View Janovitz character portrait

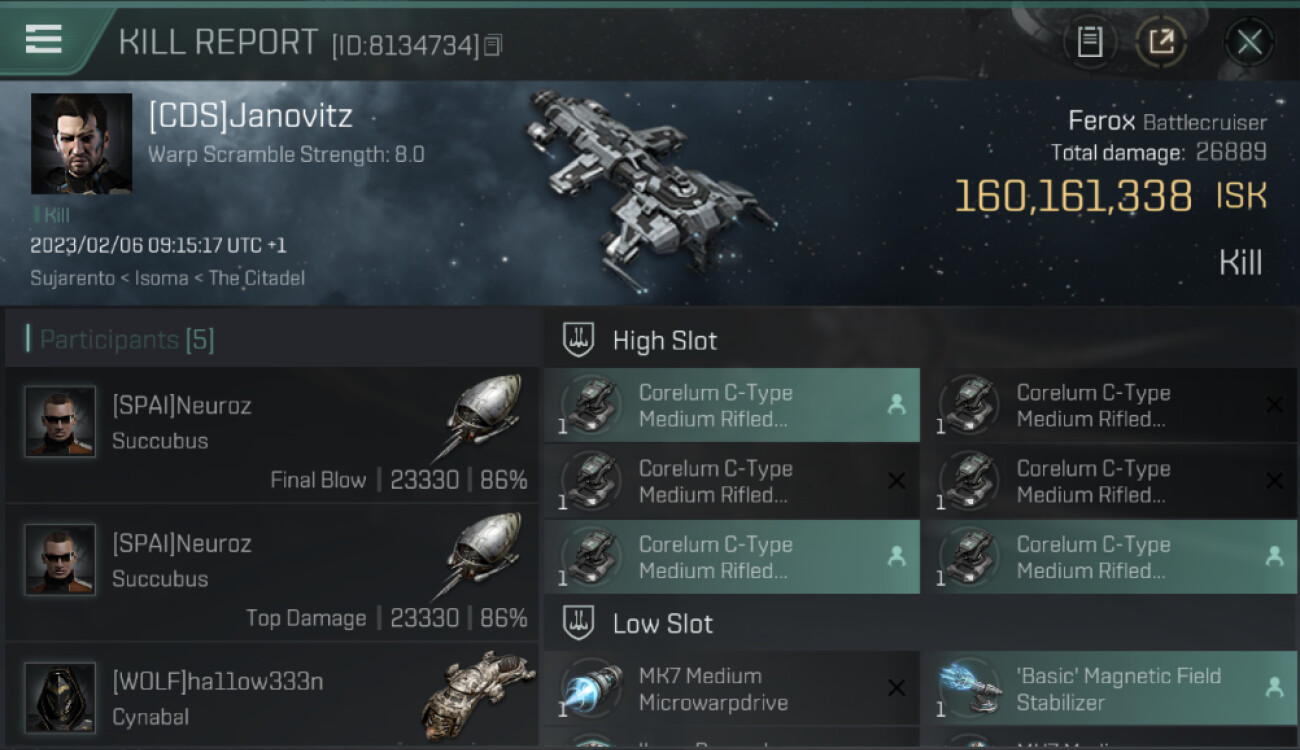point(81,144)
